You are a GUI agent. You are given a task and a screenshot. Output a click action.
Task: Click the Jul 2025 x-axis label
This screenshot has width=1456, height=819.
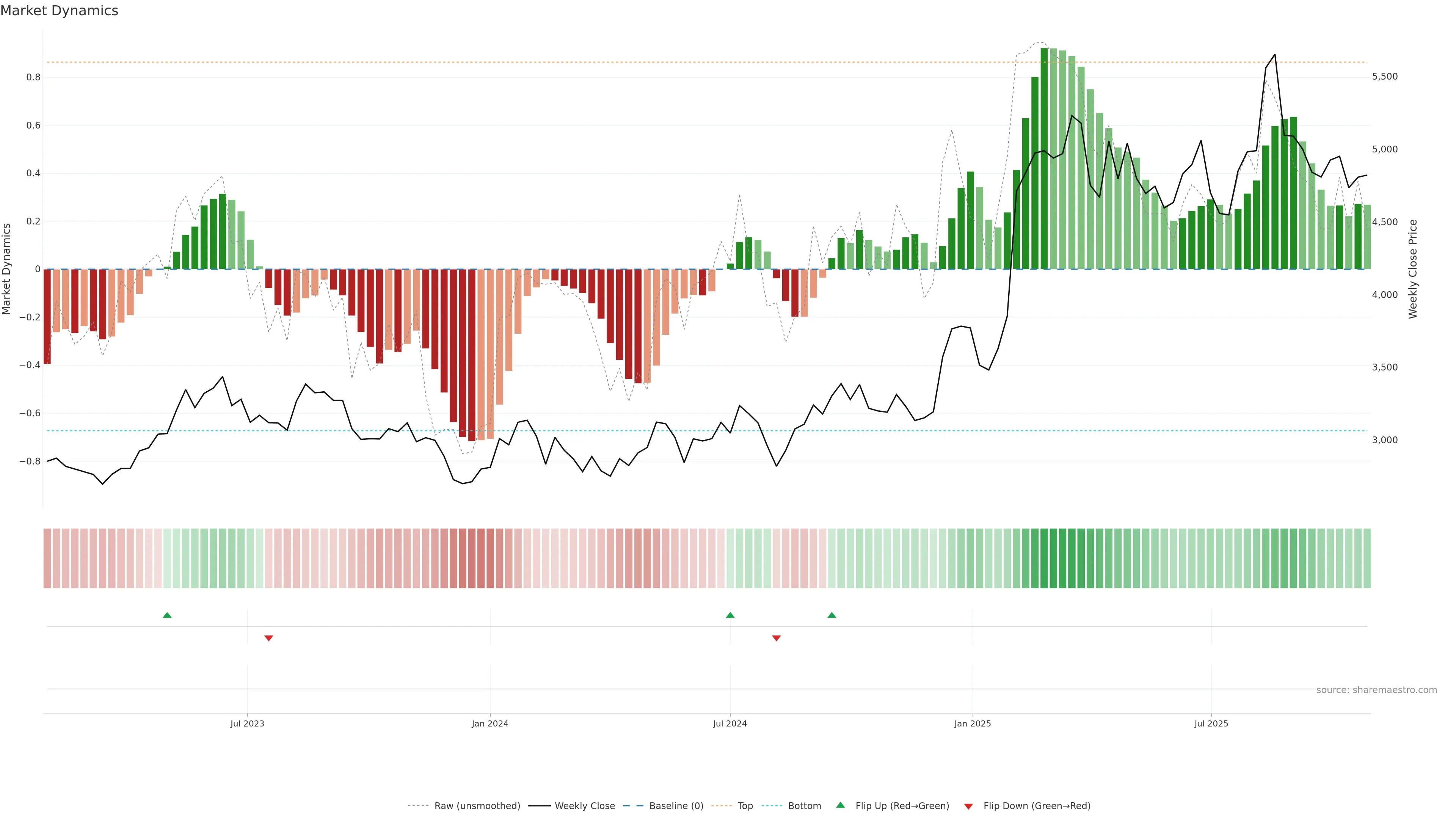pos(1211,723)
